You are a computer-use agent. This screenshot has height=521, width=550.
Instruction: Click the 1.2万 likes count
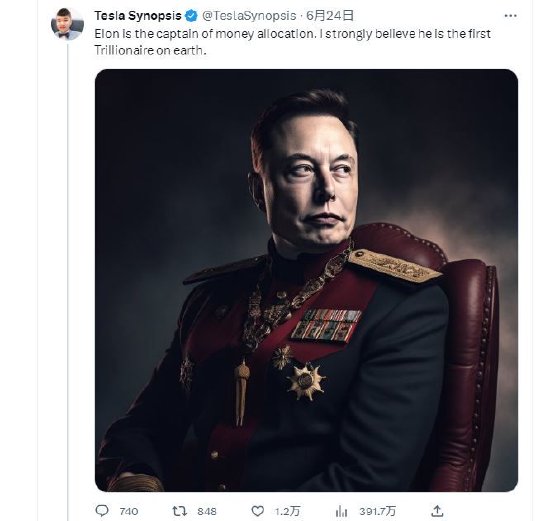coord(287,512)
